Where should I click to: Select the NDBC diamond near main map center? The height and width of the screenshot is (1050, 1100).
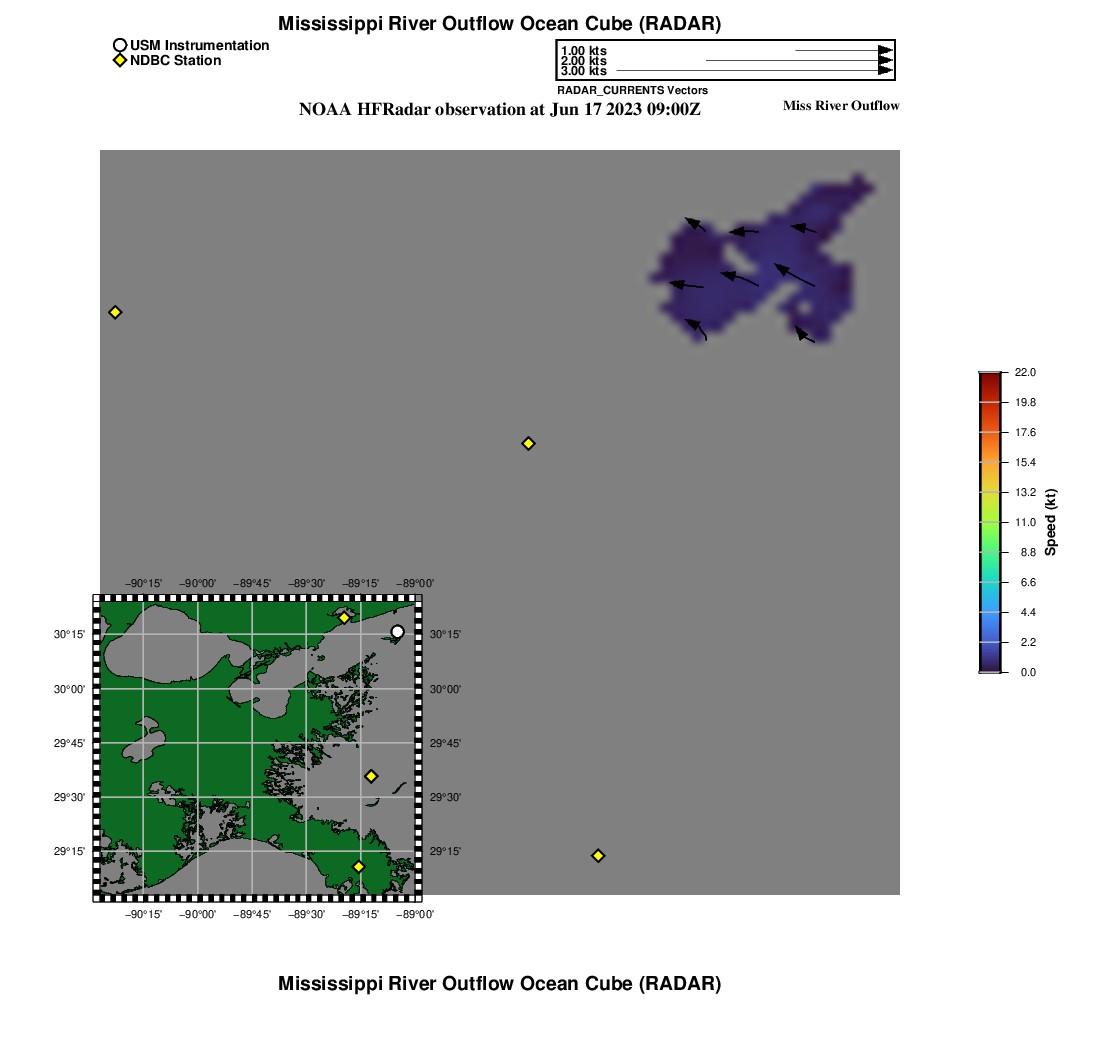(x=528, y=443)
